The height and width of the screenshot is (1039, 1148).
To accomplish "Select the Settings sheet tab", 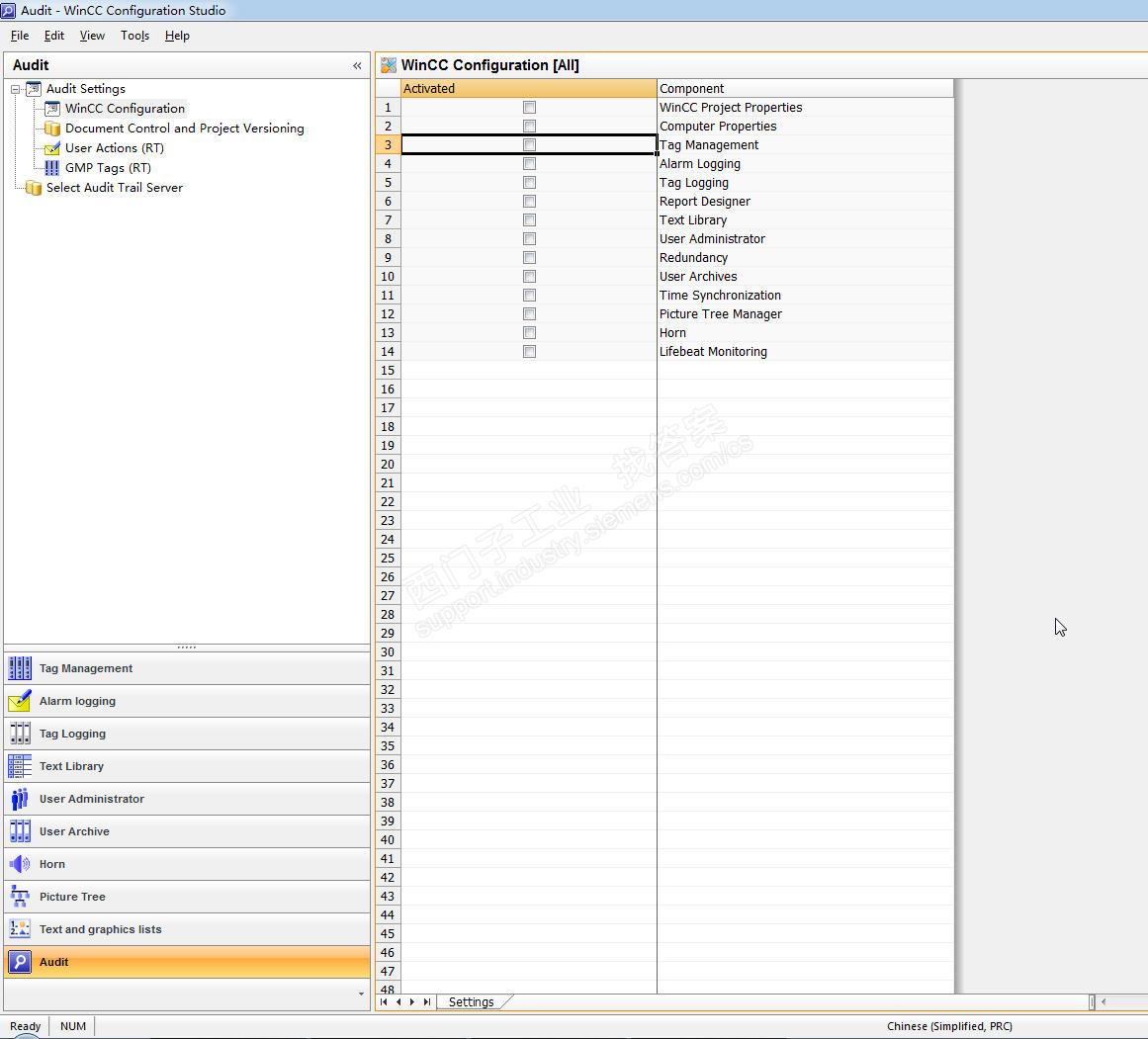I will tap(472, 1001).
